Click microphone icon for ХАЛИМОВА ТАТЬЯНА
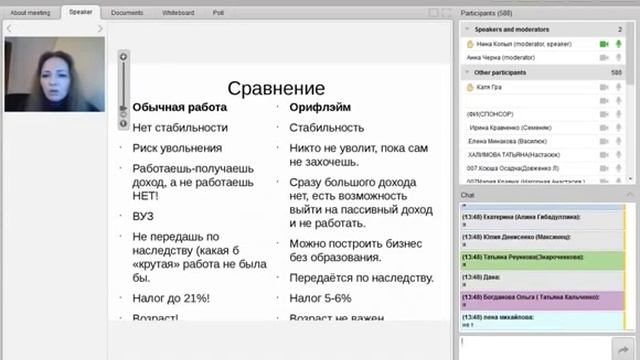This screenshot has height=360, width=640. pos(619,155)
